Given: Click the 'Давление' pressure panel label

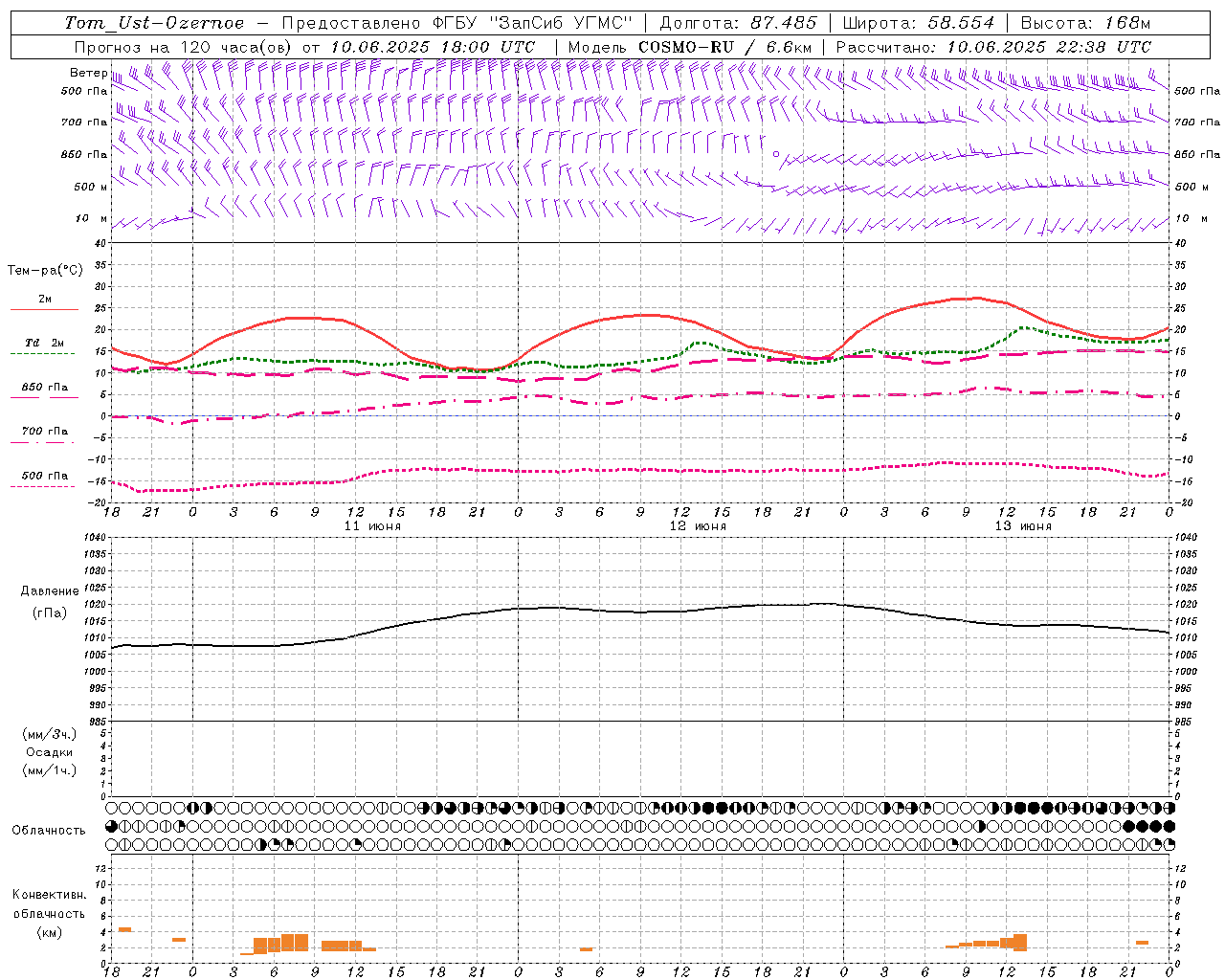Looking at the screenshot, I should (50, 591).
